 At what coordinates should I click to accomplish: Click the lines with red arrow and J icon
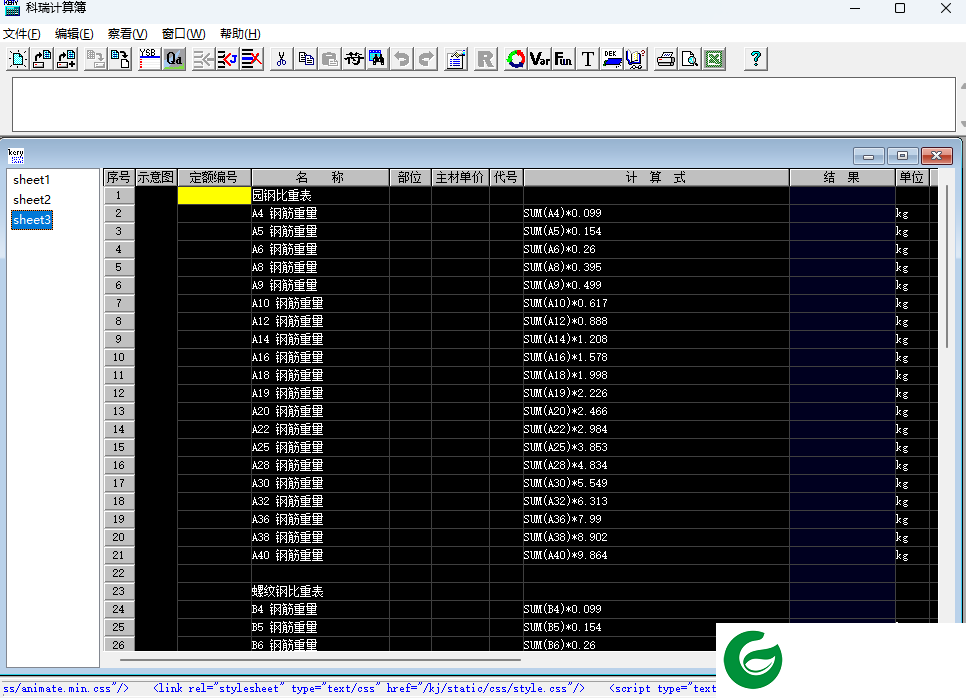click(227, 59)
